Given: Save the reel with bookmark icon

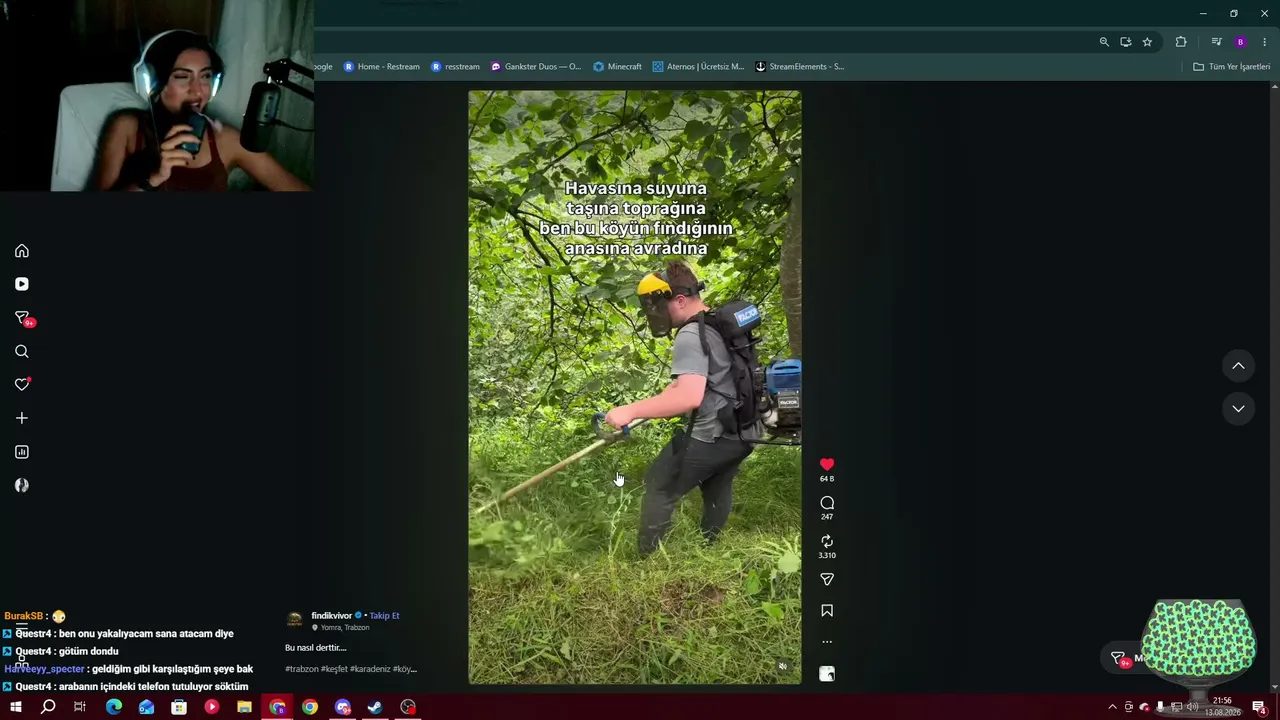Looking at the screenshot, I should pyautogui.click(x=827, y=611).
